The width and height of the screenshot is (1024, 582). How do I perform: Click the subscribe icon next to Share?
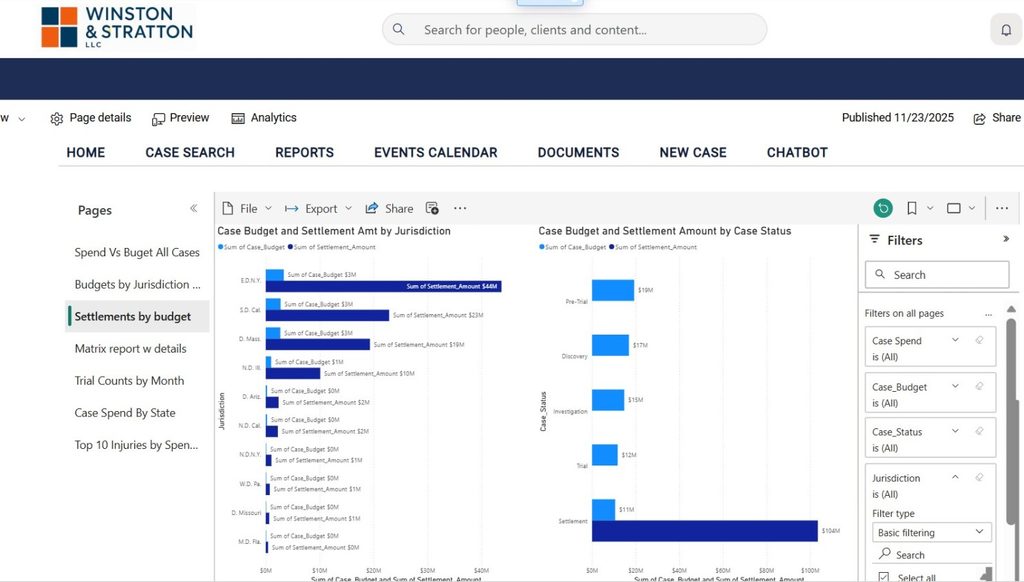(432, 208)
